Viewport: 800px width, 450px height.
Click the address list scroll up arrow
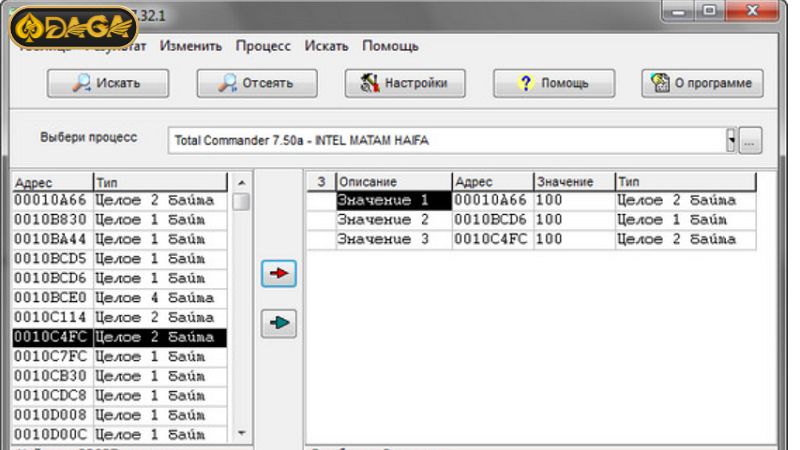pos(241,183)
